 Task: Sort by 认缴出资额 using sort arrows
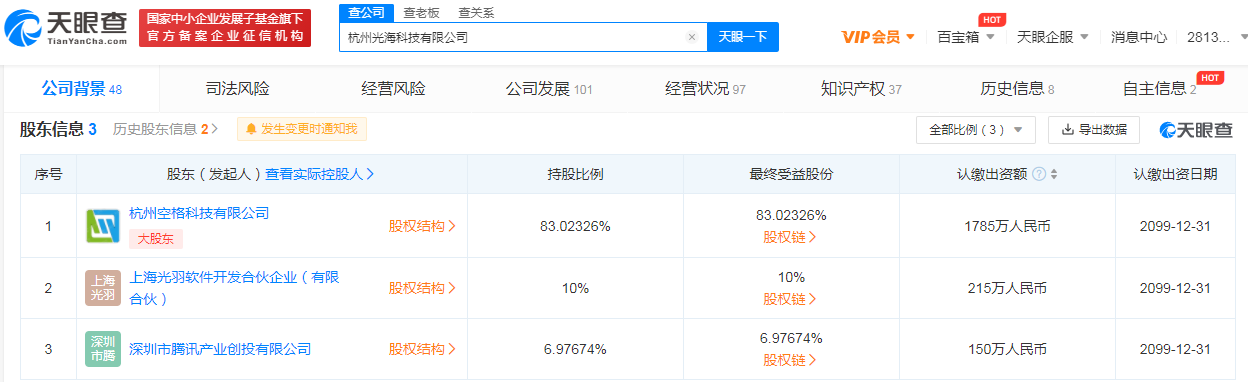point(1053,174)
